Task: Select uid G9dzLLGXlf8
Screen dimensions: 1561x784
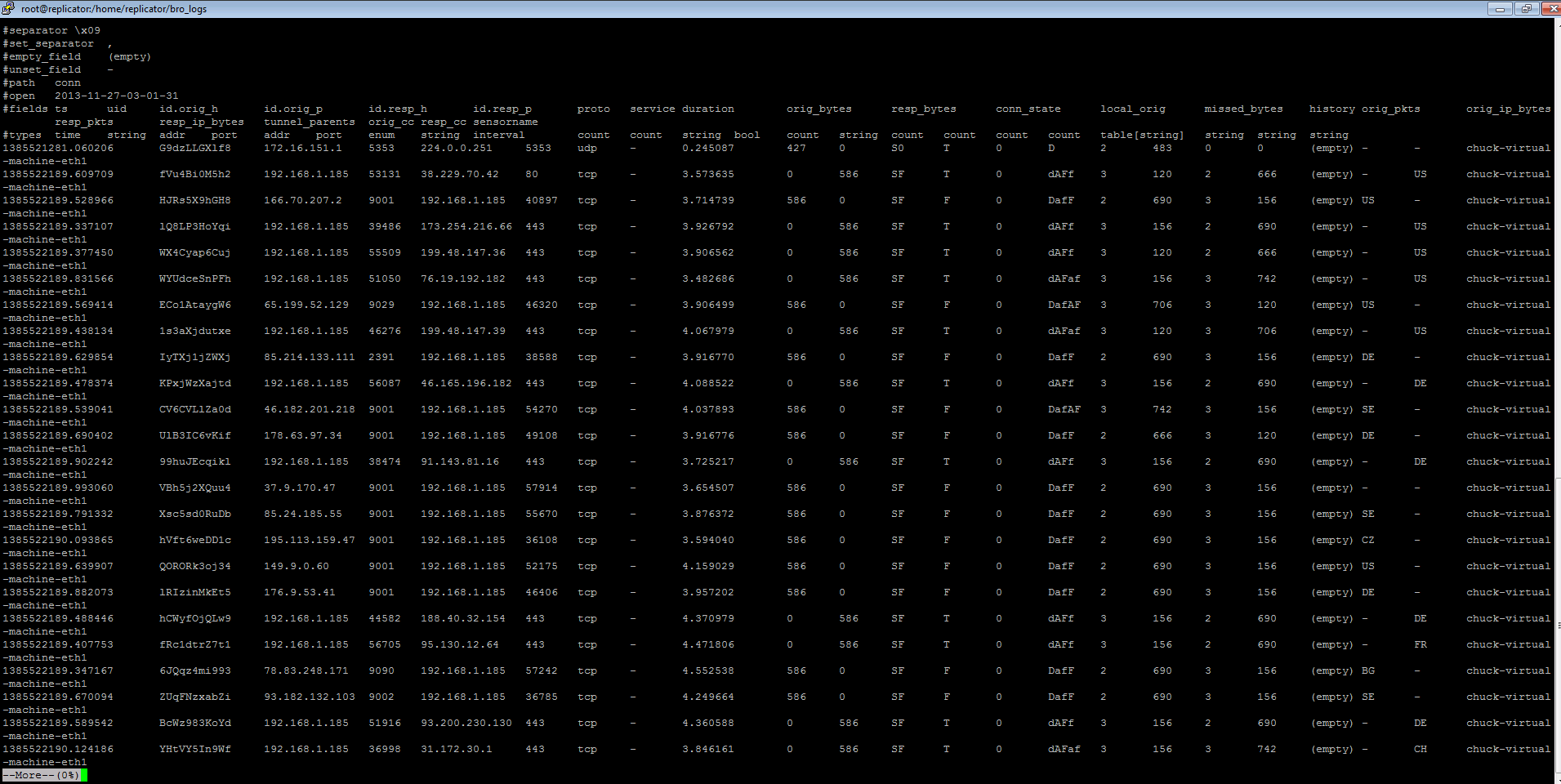Action: coord(195,149)
